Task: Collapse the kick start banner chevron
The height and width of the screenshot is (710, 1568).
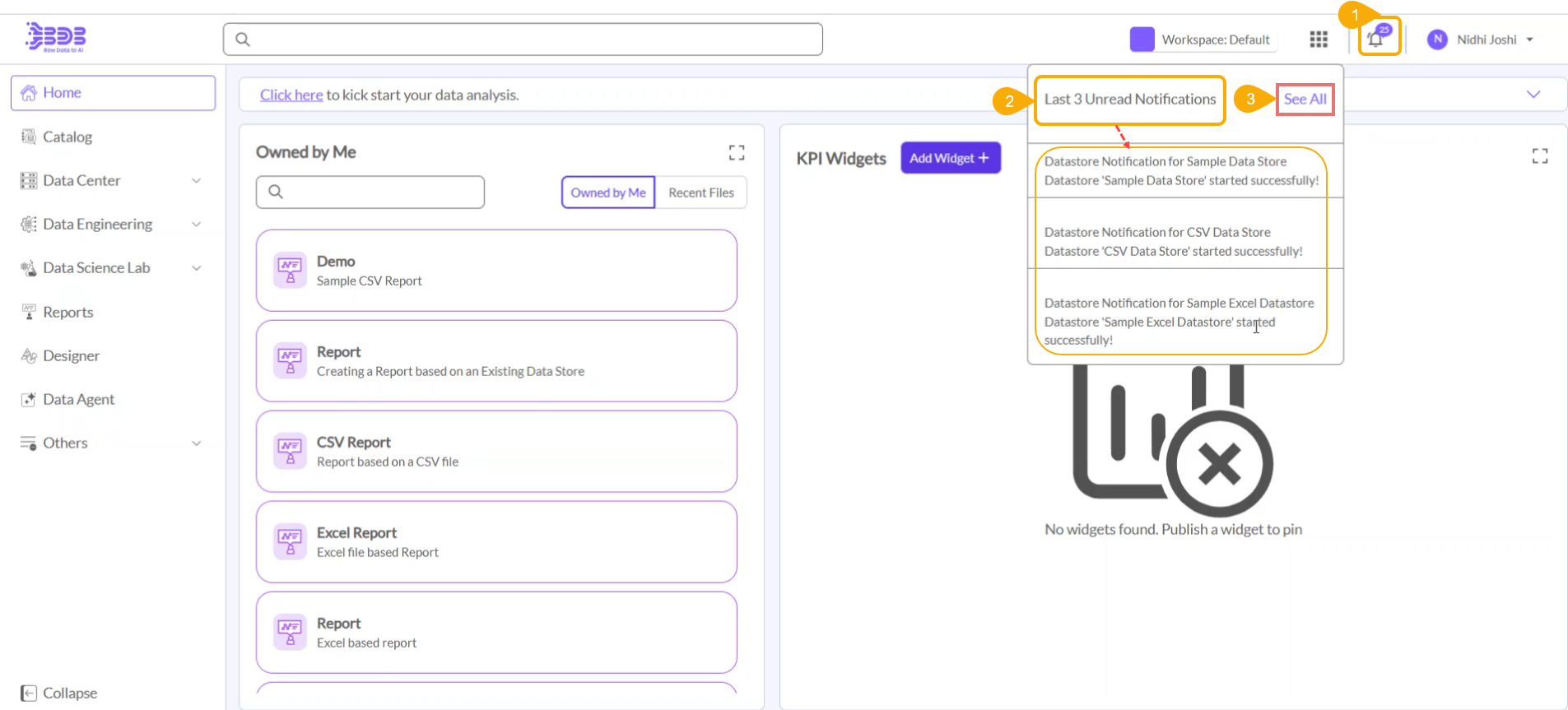Action: [1533, 95]
